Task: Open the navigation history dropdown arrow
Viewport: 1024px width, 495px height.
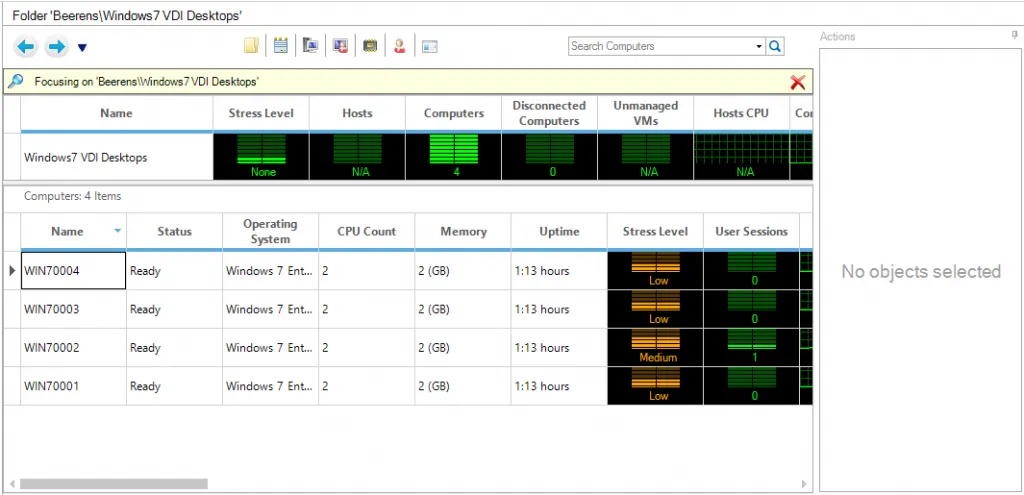Action: click(x=82, y=47)
